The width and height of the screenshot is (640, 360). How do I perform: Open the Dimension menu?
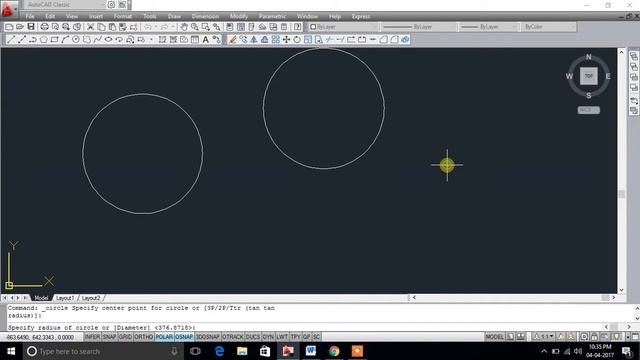click(205, 16)
